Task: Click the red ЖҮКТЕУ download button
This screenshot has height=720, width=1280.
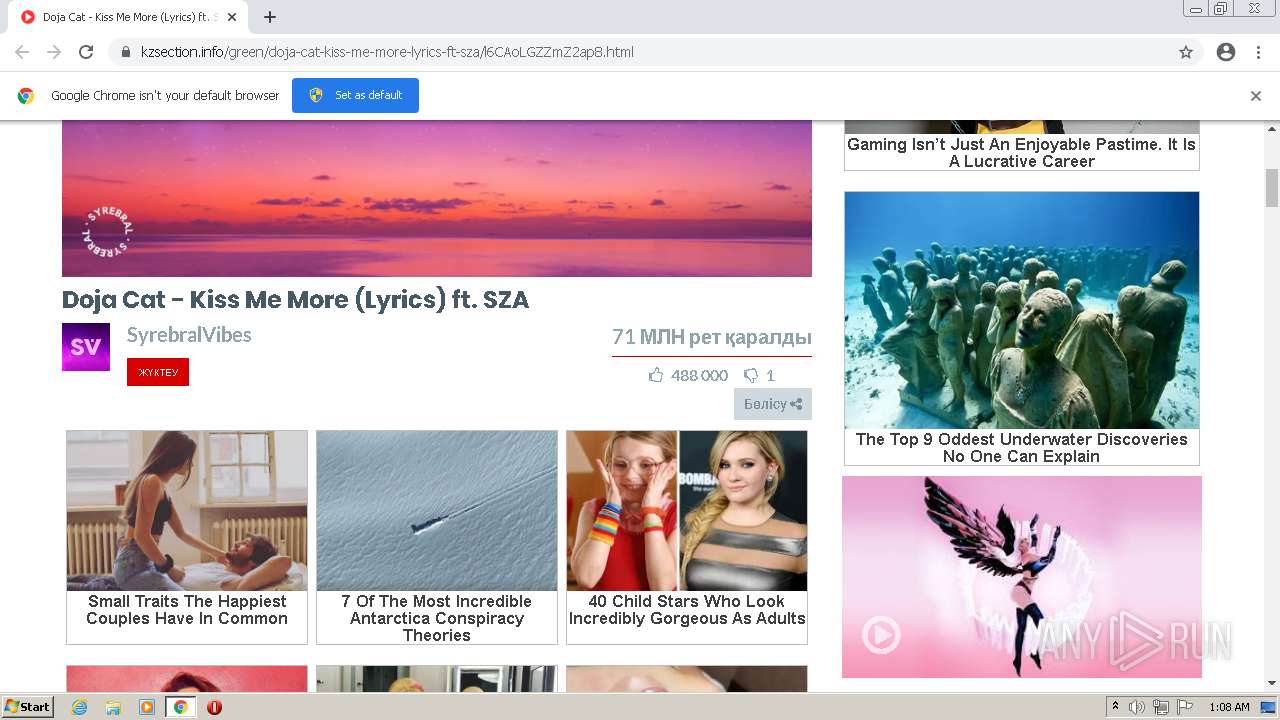Action: click(158, 372)
